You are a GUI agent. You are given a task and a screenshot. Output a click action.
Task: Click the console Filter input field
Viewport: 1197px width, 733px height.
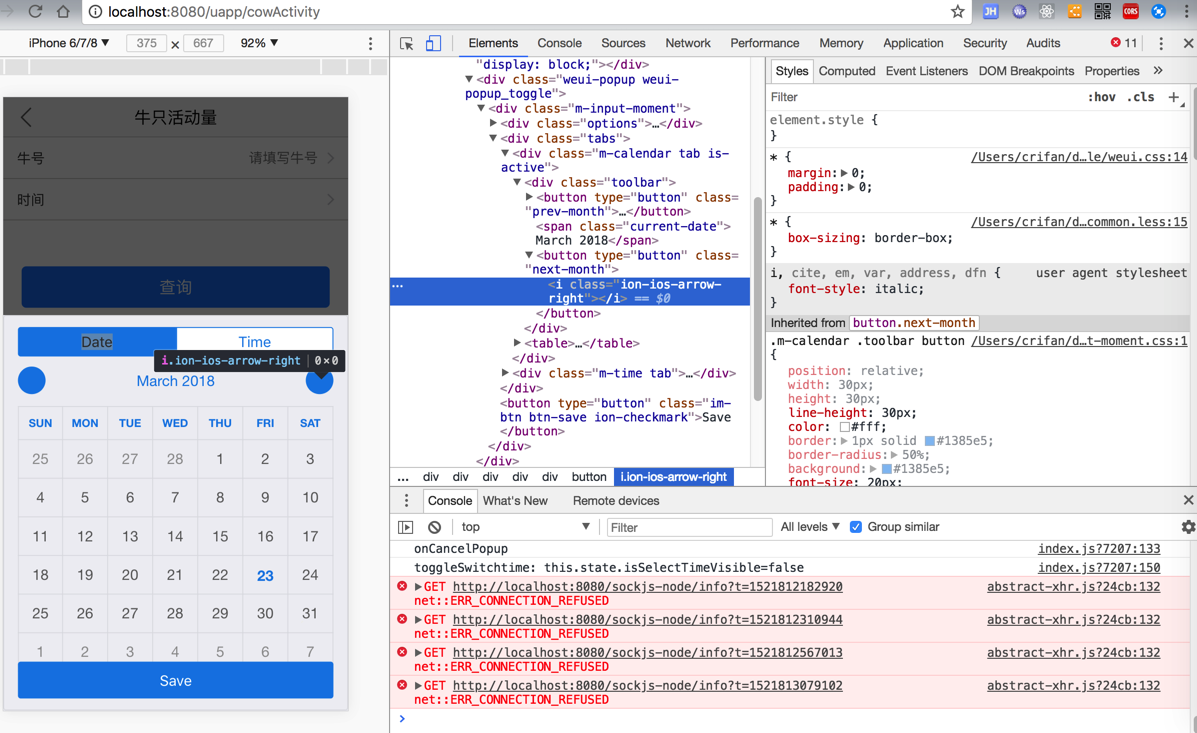(688, 527)
